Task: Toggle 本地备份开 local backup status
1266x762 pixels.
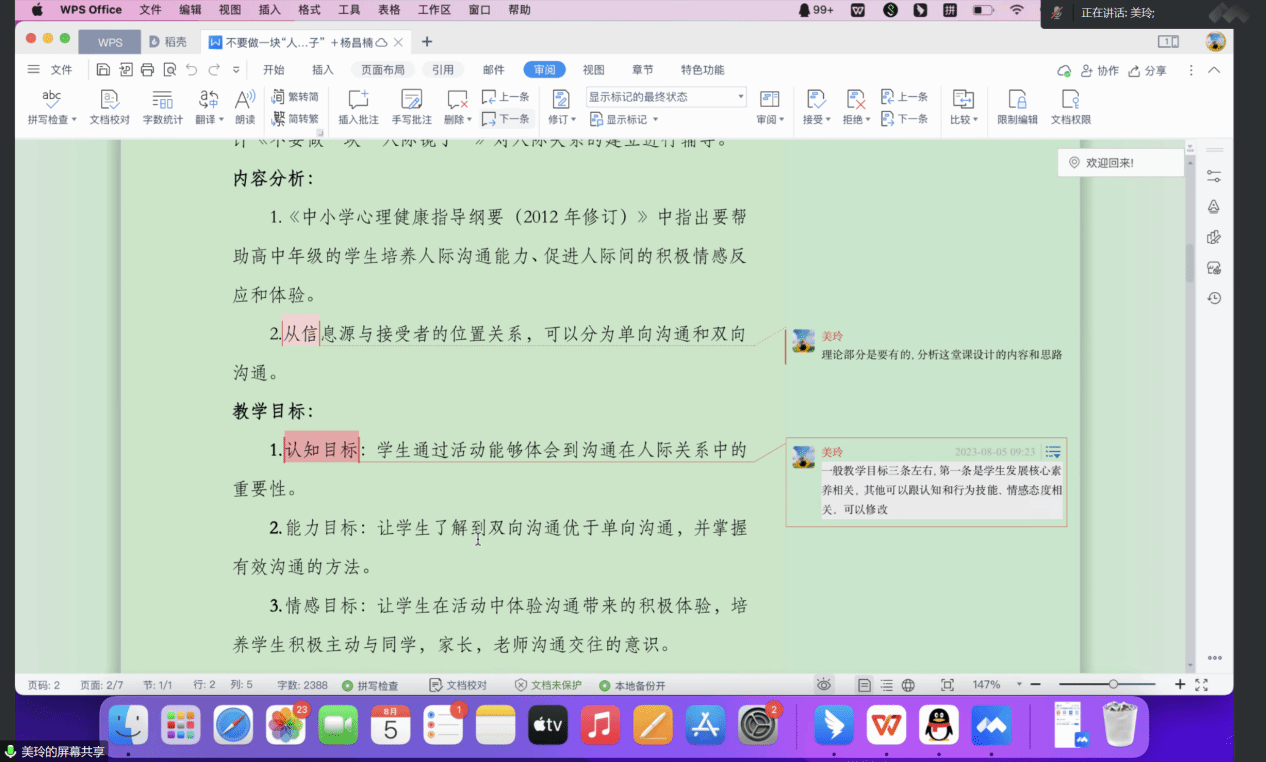Action: pos(632,686)
